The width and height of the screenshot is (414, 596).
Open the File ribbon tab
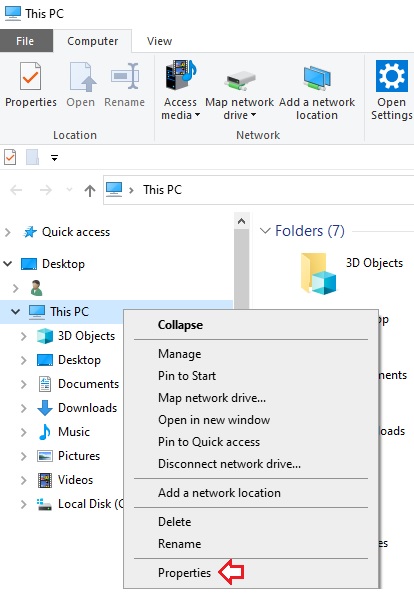point(25,41)
